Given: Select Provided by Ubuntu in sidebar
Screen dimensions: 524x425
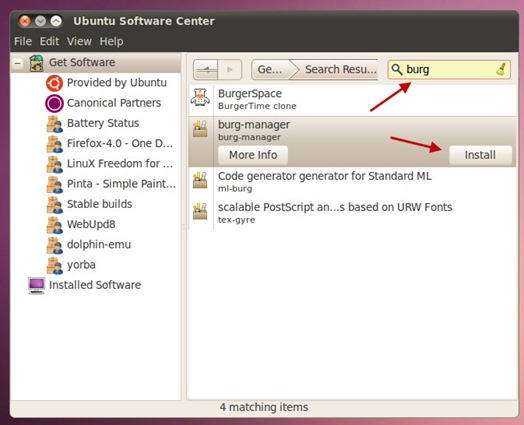Looking at the screenshot, I should click(117, 83).
